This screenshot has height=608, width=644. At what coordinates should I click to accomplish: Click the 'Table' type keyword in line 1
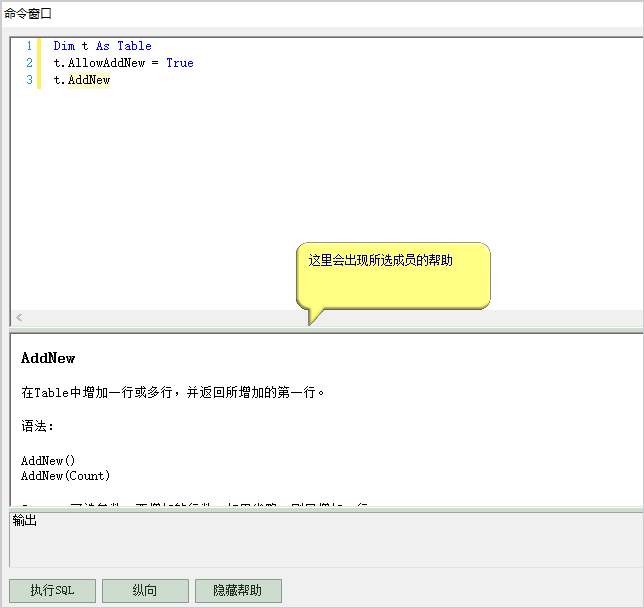(x=134, y=46)
